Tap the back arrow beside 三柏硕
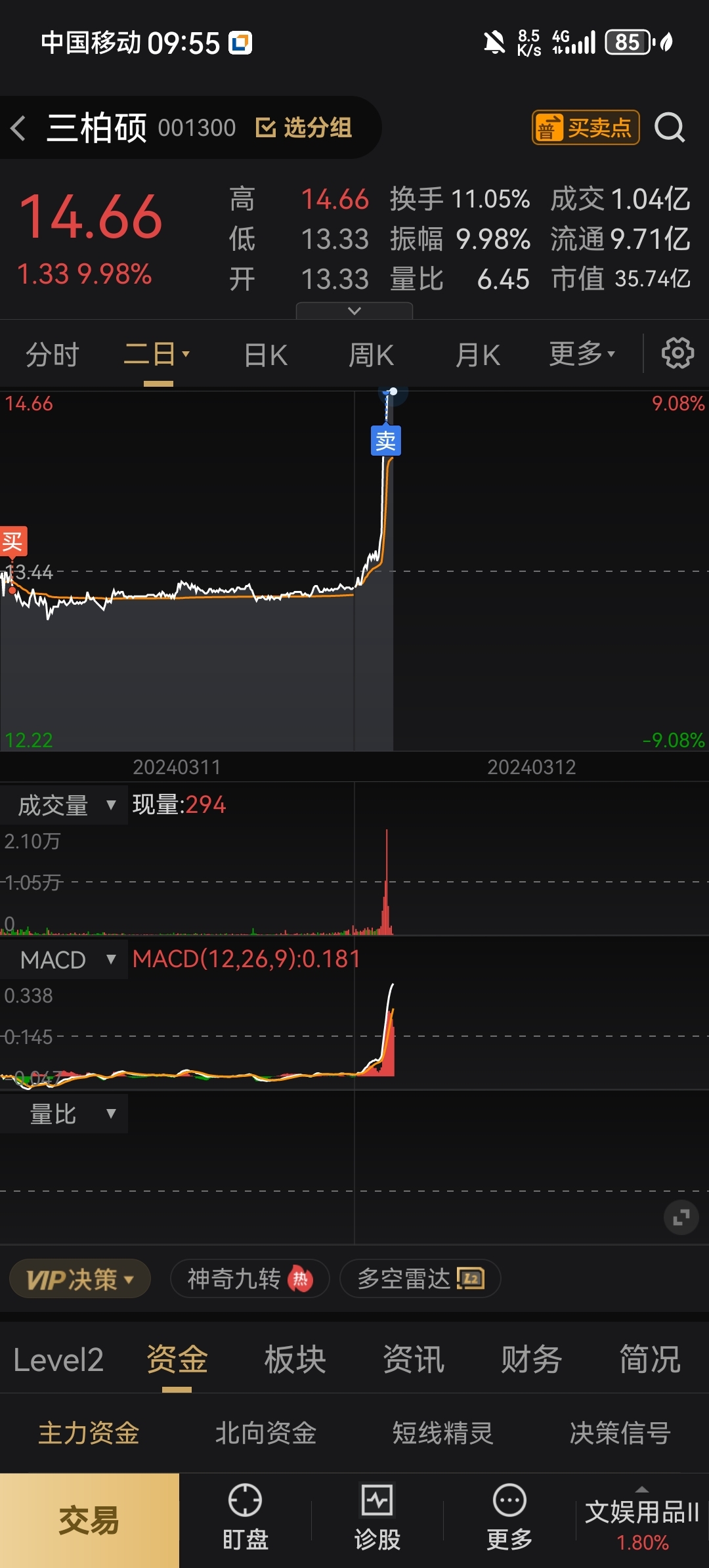Image resolution: width=709 pixels, height=1568 pixels. coord(18,127)
